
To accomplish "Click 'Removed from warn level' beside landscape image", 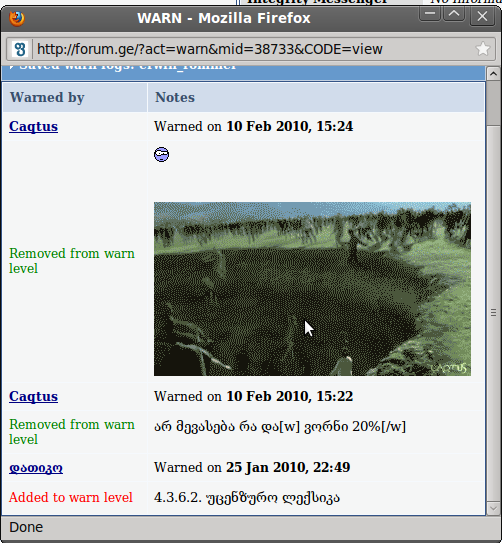I will pyautogui.click(x=72, y=261).
